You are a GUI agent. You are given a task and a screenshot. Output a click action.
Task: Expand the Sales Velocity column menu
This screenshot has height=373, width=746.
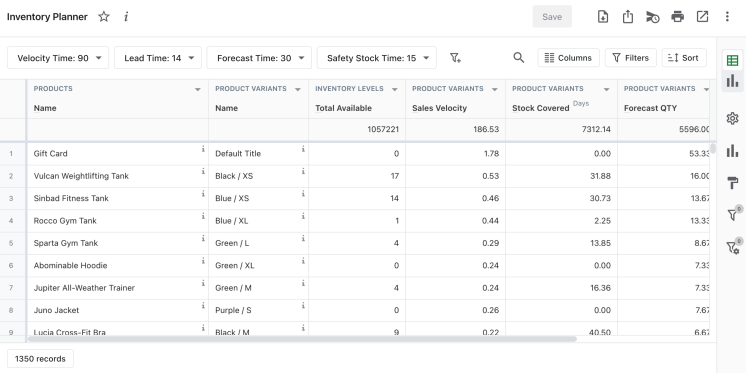[495, 89]
